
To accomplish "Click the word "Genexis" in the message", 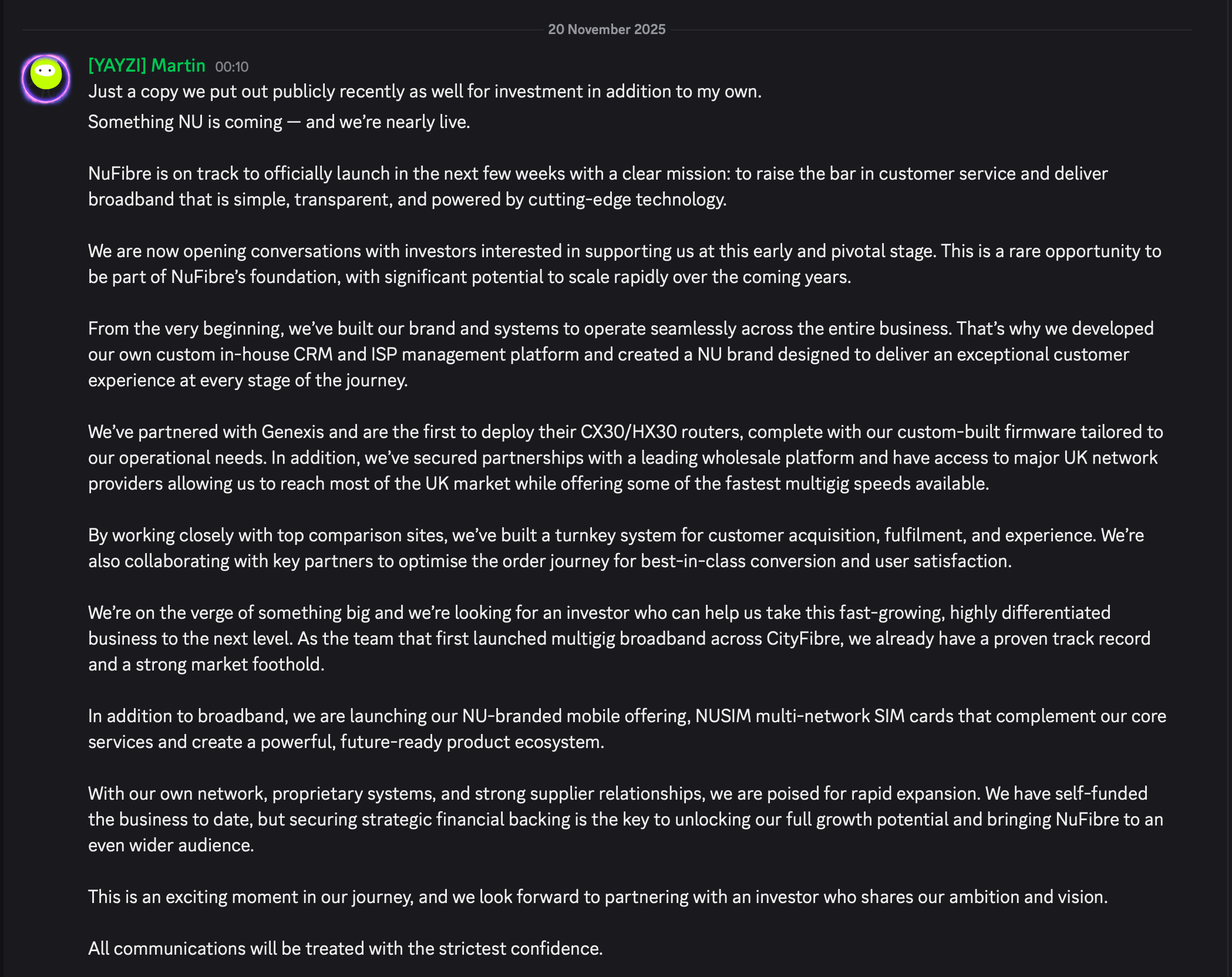I will click(x=292, y=432).
